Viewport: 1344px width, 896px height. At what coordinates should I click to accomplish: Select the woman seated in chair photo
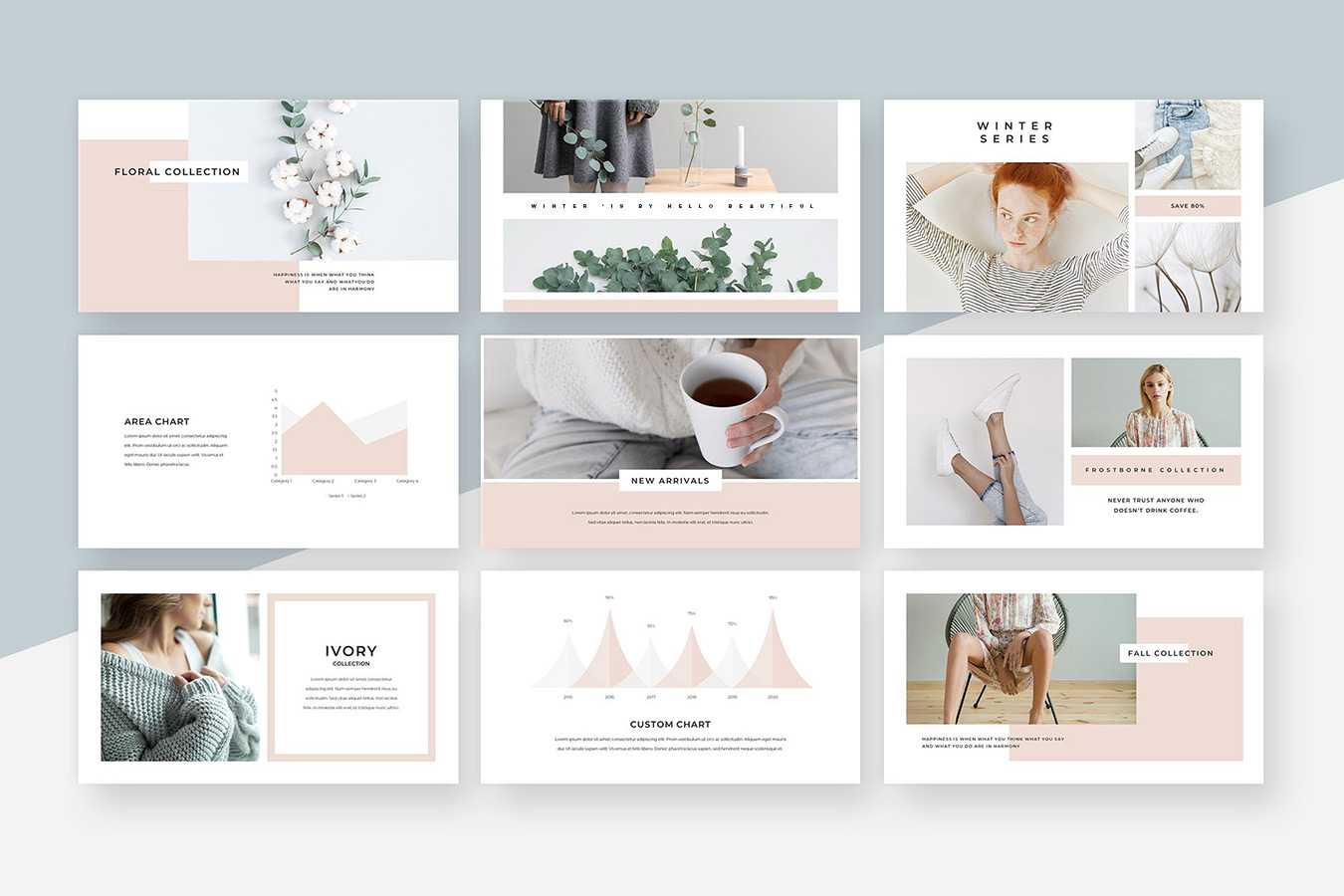coord(1020,659)
